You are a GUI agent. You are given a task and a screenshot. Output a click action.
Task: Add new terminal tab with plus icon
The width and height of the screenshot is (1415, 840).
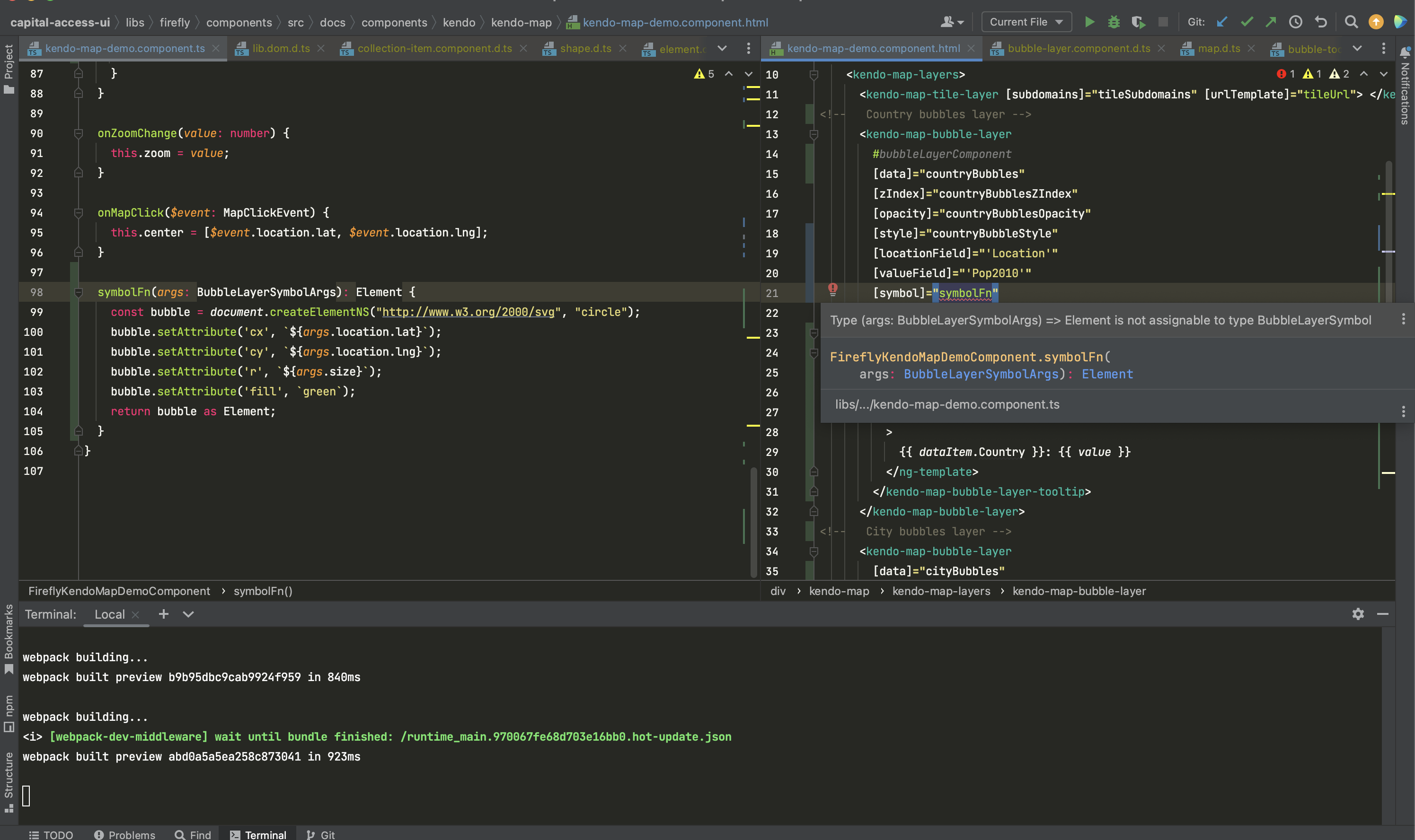coord(164,614)
